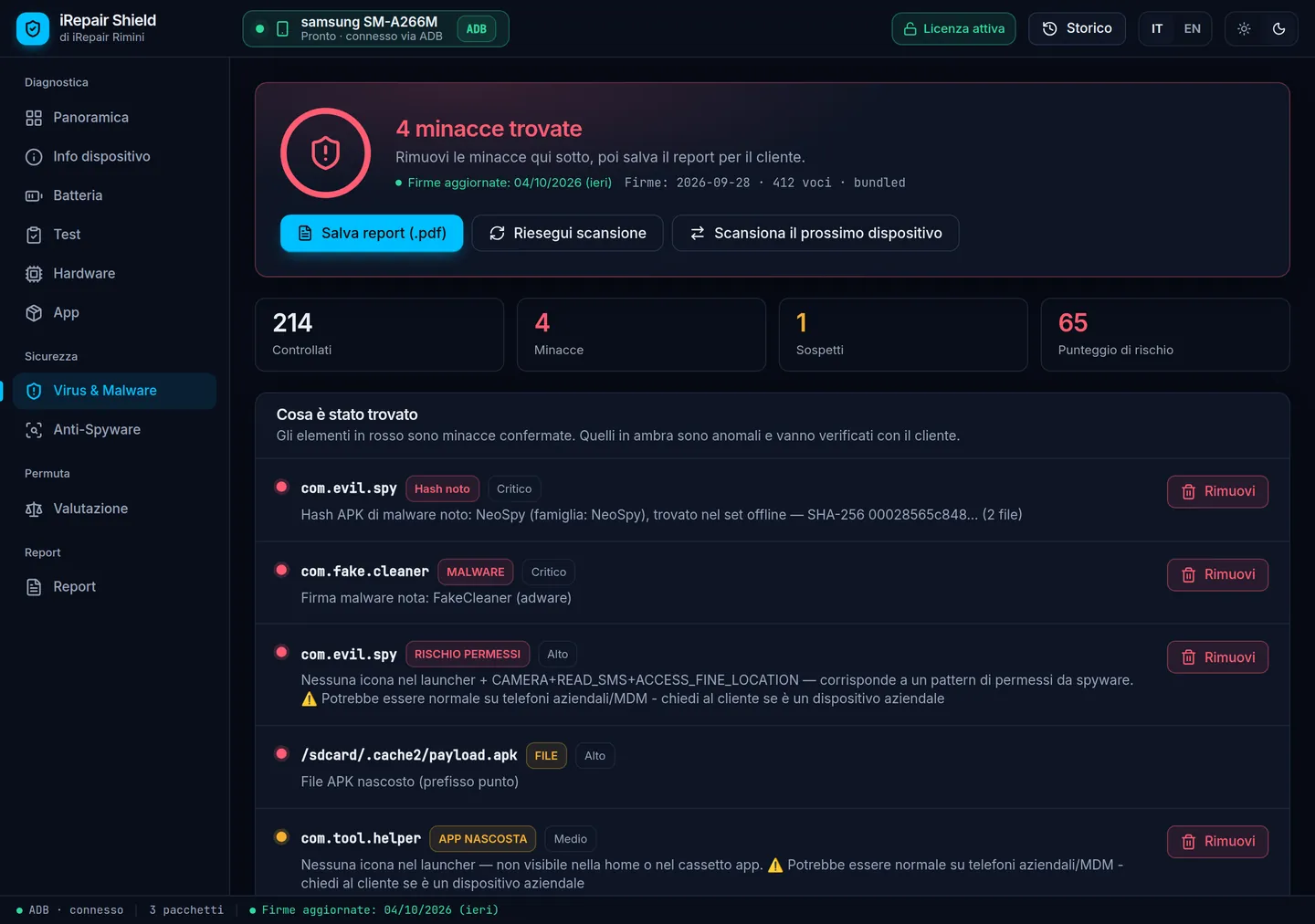Click the Hash noto tag
The width and height of the screenshot is (1315, 924).
coord(442,488)
